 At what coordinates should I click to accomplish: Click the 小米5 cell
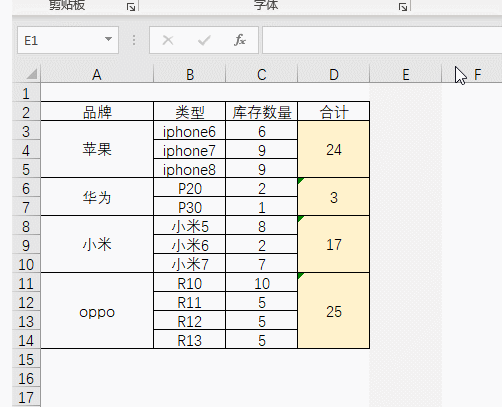(x=190, y=225)
